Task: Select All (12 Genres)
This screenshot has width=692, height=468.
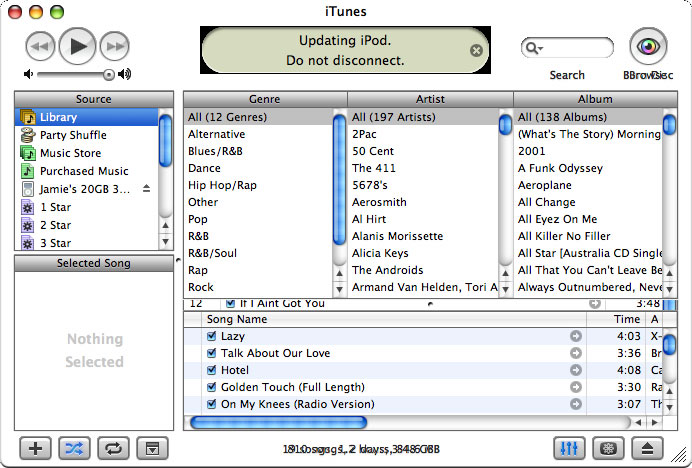Action: [258, 117]
